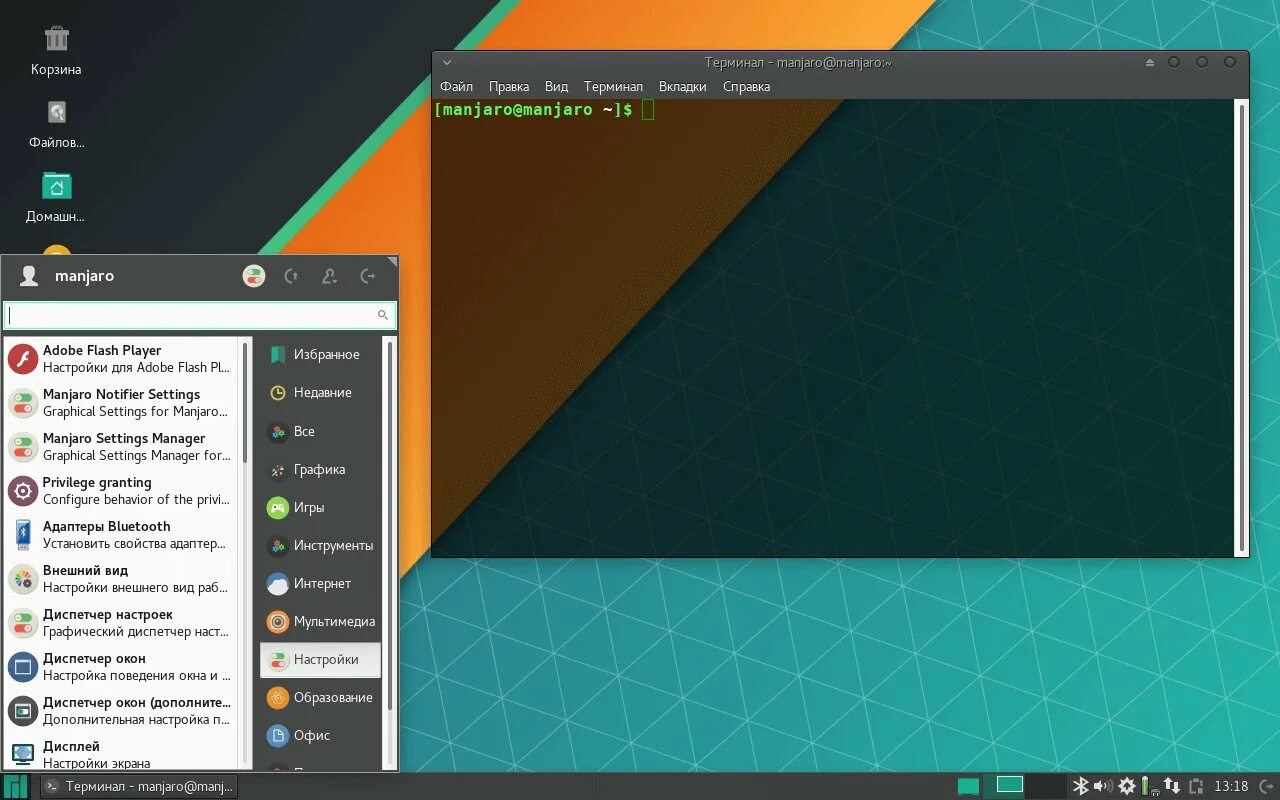
Task: Log out via the menu header icon
Action: tap(367, 276)
